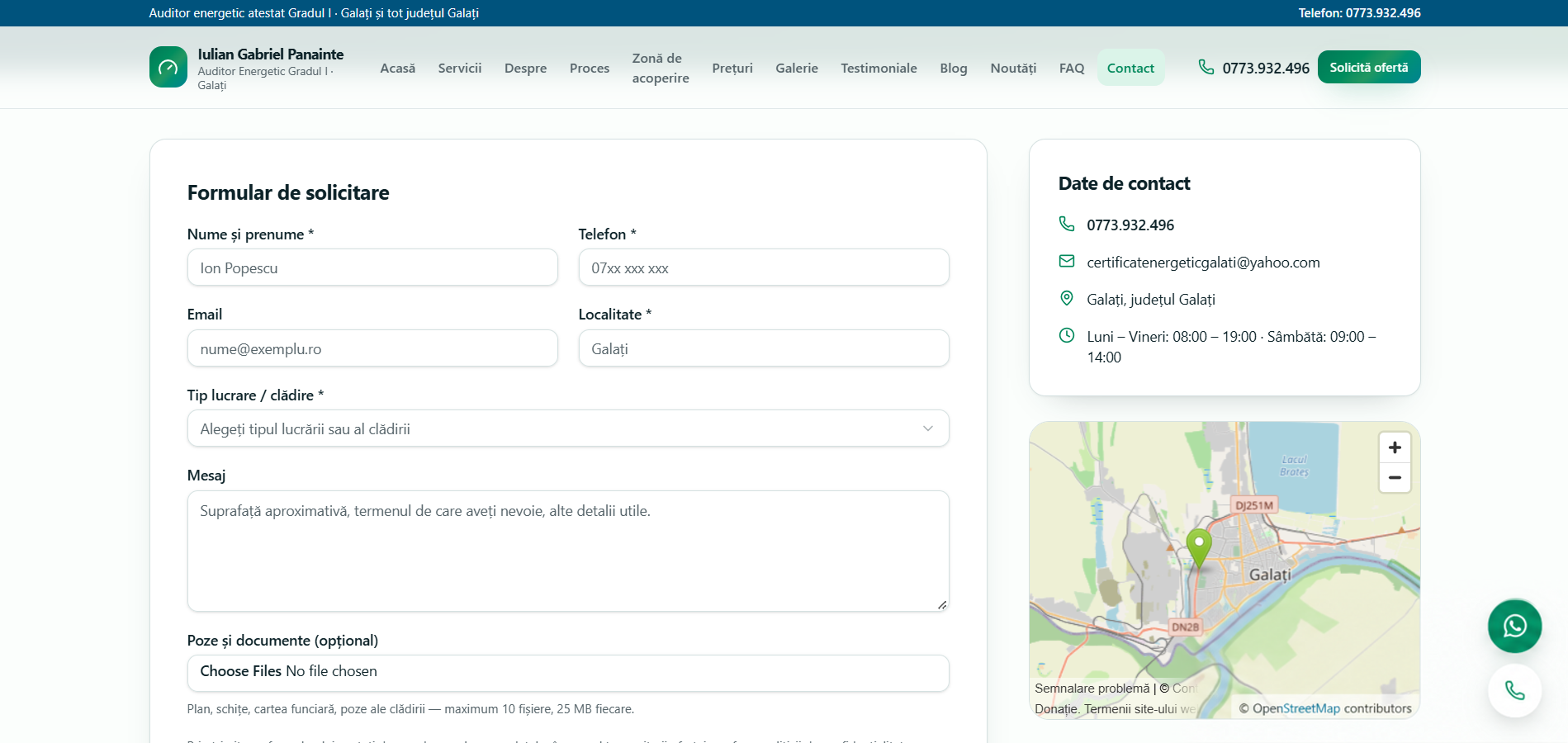Expand the Tip lucrare / clădire dropdown
The image size is (1568, 743).
point(568,428)
